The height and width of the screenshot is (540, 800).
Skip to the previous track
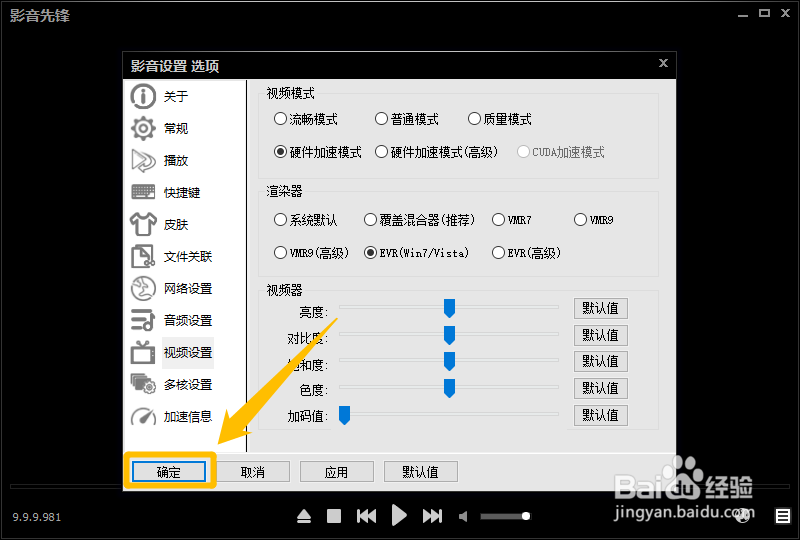pyautogui.click(x=366, y=516)
